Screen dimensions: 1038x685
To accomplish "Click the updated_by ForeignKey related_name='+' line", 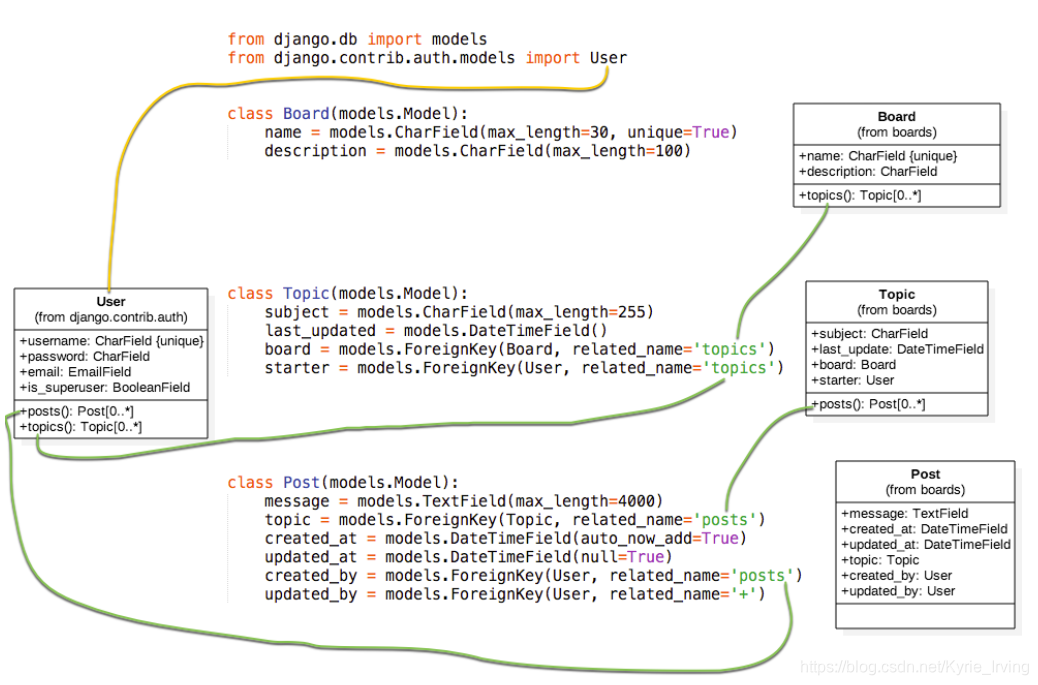I will pyautogui.click(x=514, y=594).
